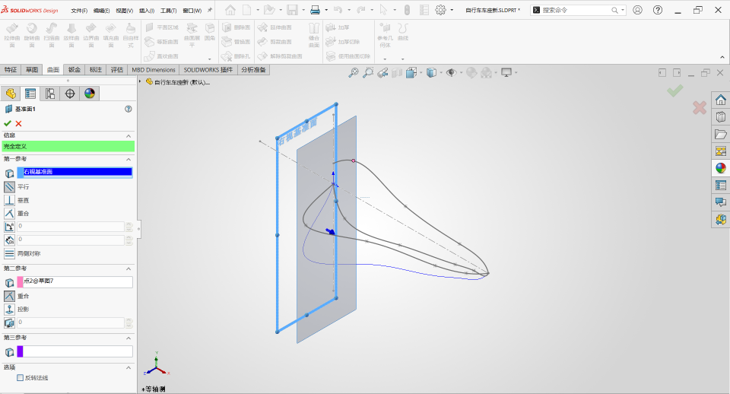Collapse the CommandManager ribbon chevron
The height and width of the screenshot is (394, 730).
click(722, 57)
